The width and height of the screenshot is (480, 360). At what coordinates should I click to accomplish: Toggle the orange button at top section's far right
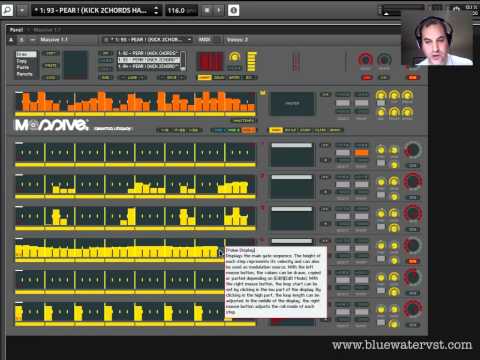[412, 77]
